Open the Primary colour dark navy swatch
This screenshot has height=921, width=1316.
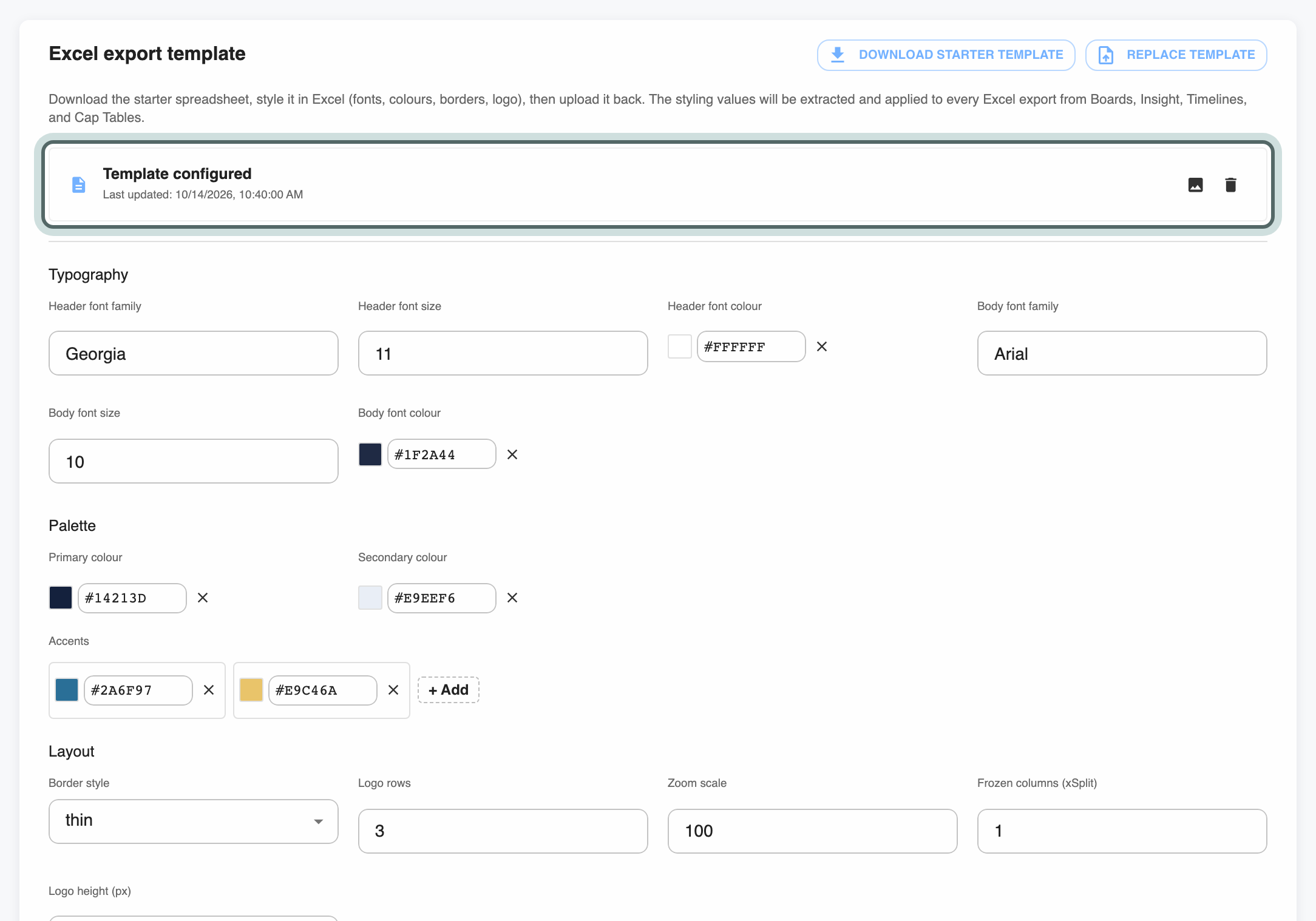click(x=61, y=598)
